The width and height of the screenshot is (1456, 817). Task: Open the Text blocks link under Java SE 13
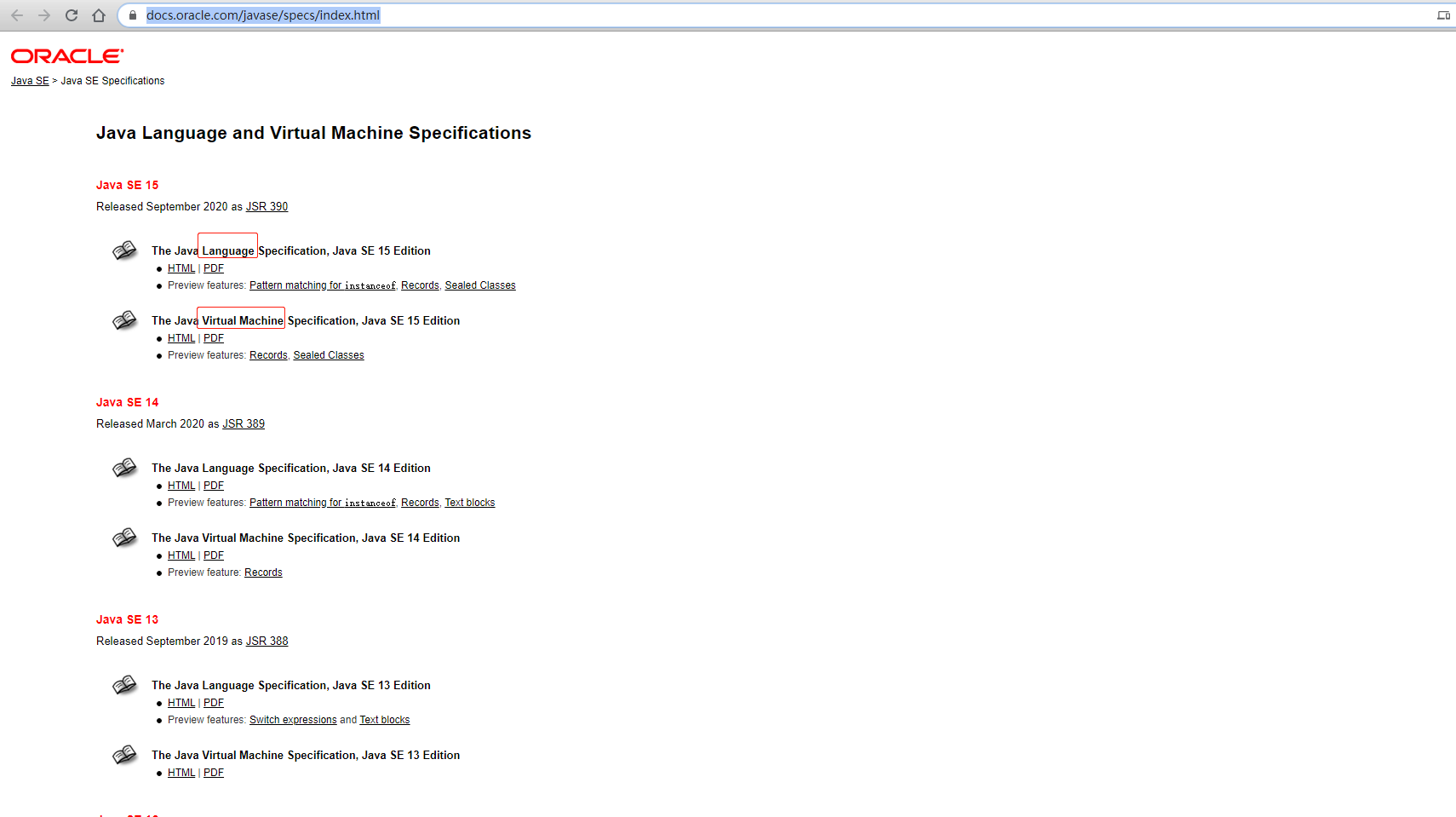click(x=385, y=720)
